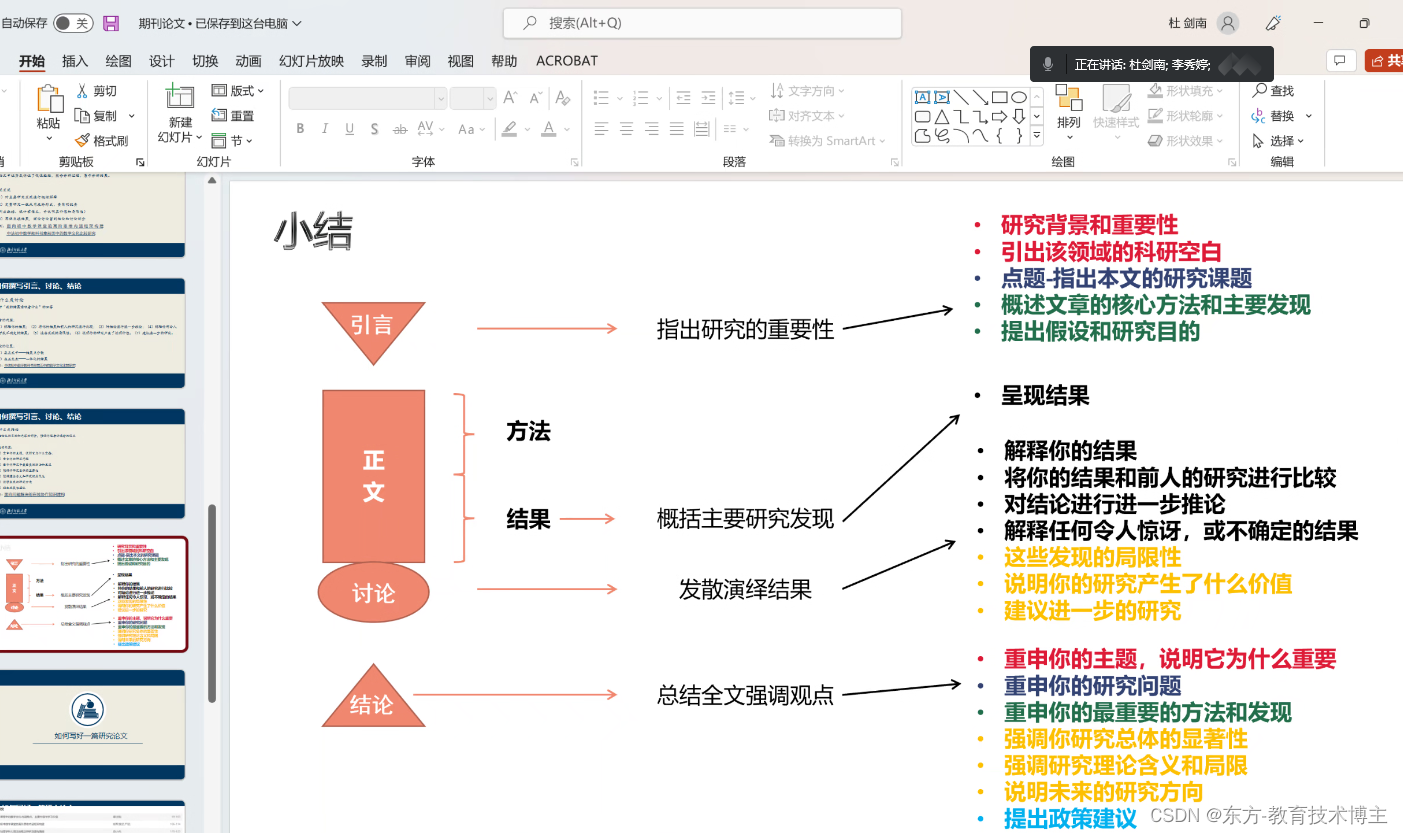Justify the text alignment
This screenshot has height=834, width=1403.
(x=676, y=129)
